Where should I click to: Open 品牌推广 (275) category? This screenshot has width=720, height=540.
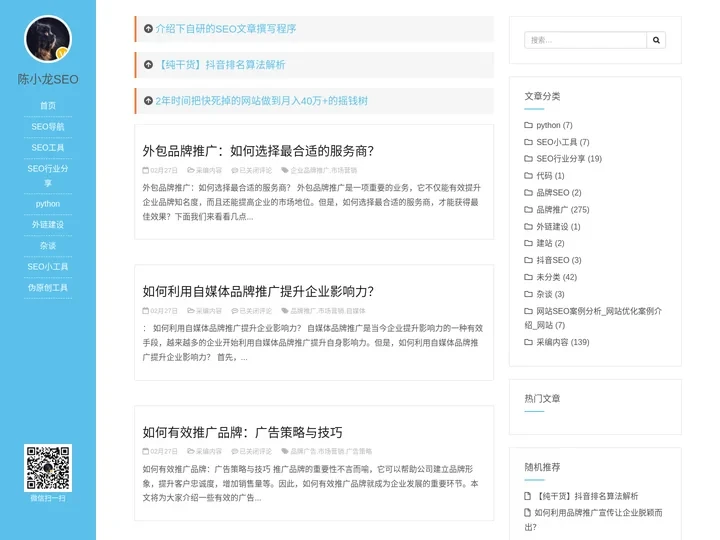[563, 209]
